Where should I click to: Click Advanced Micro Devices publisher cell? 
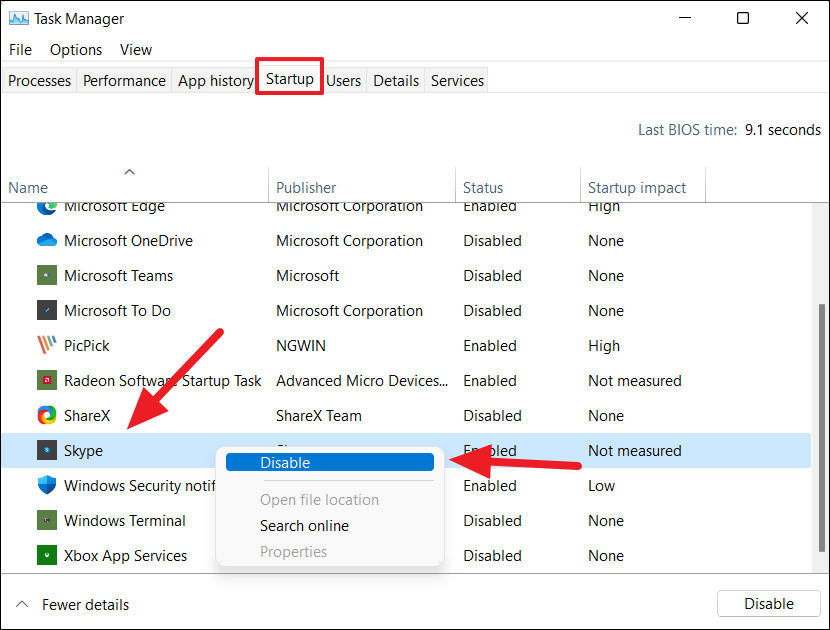click(x=362, y=380)
